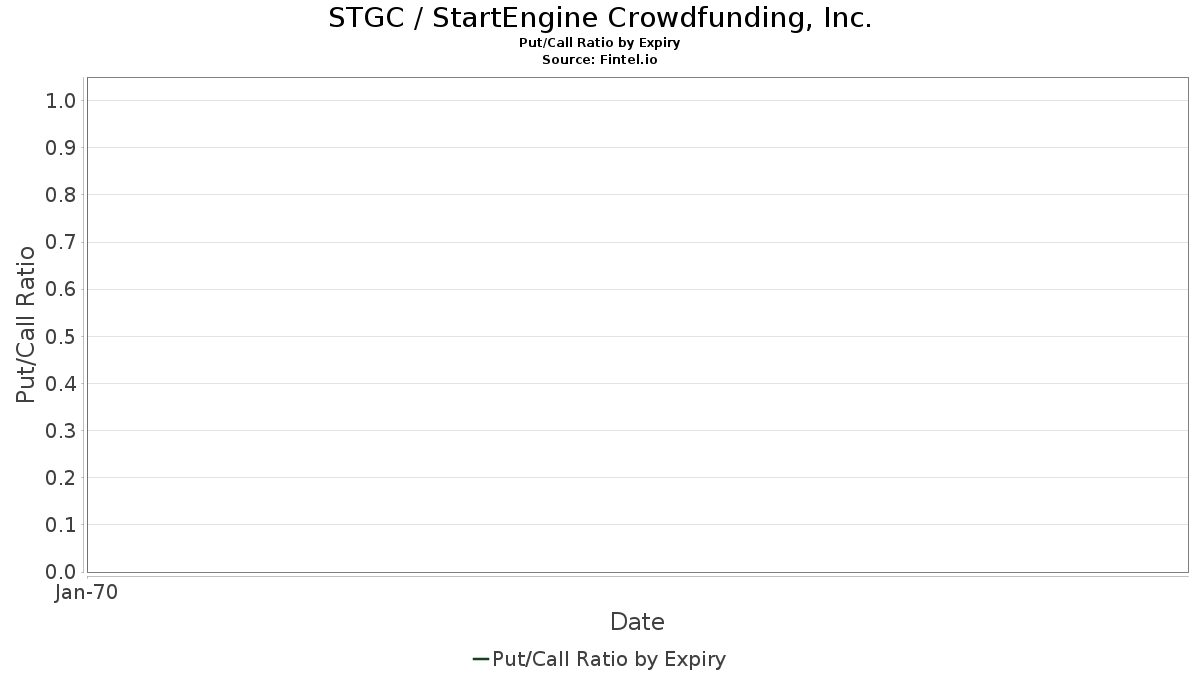The height and width of the screenshot is (675, 1200).
Task: Click the 0.3 y-axis tick label
Action: click(x=61, y=431)
